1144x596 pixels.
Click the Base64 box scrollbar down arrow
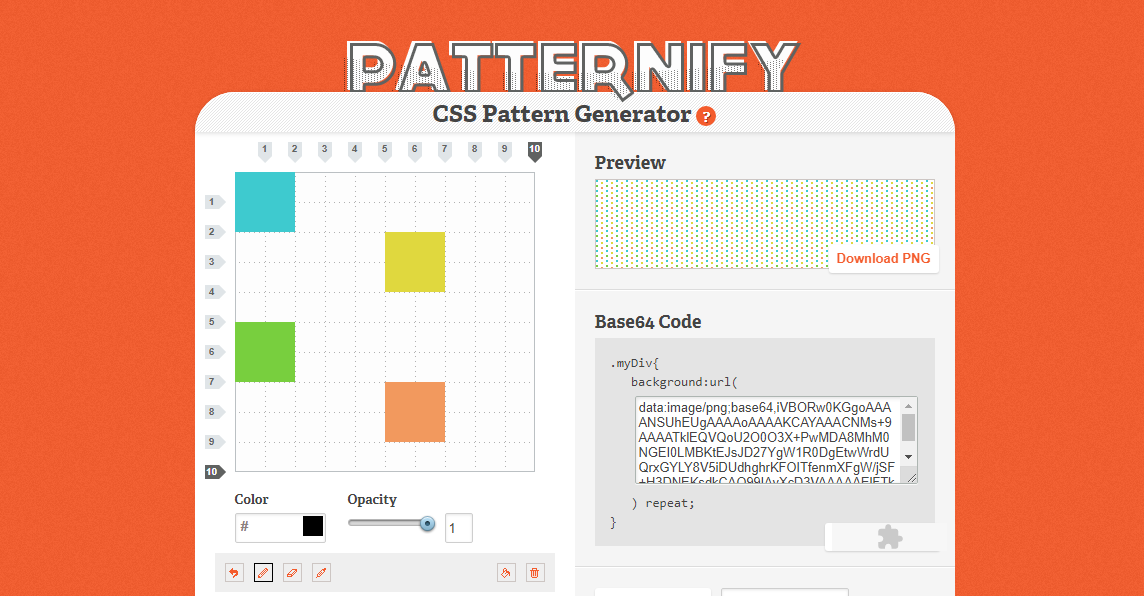[x=908, y=457]
